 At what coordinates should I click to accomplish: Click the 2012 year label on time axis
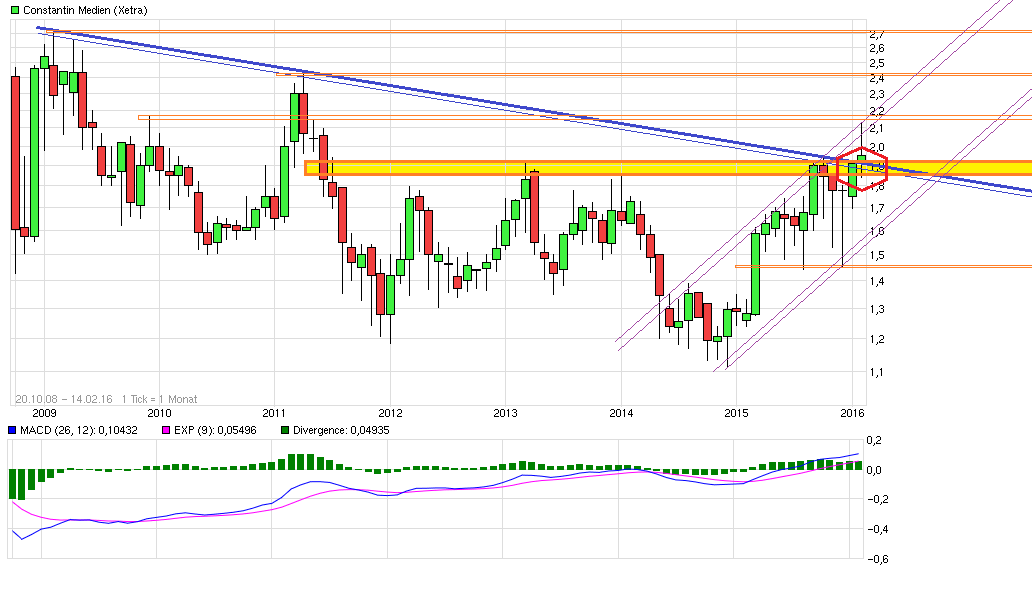pos(390,413)
